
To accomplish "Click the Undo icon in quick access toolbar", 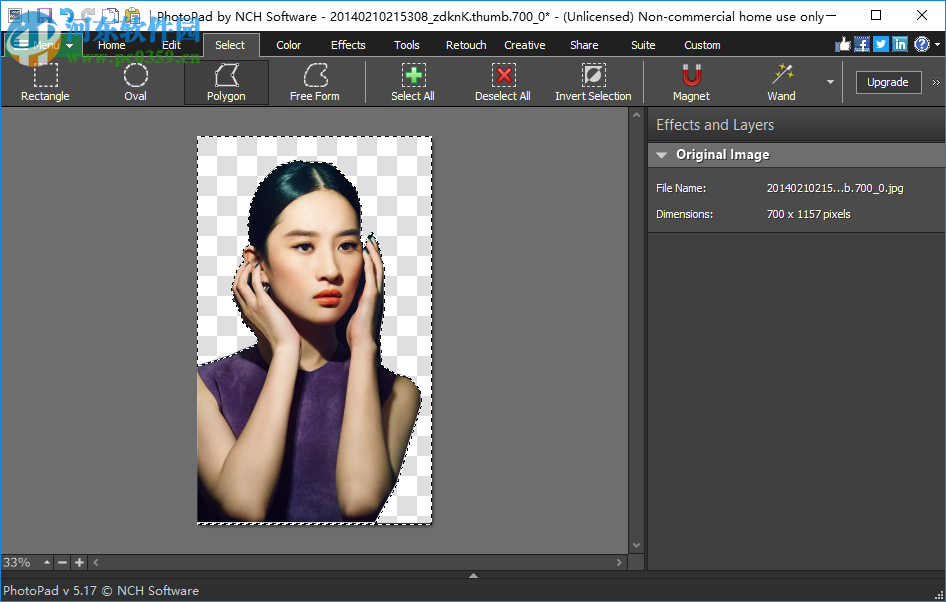I will [67, 15].
